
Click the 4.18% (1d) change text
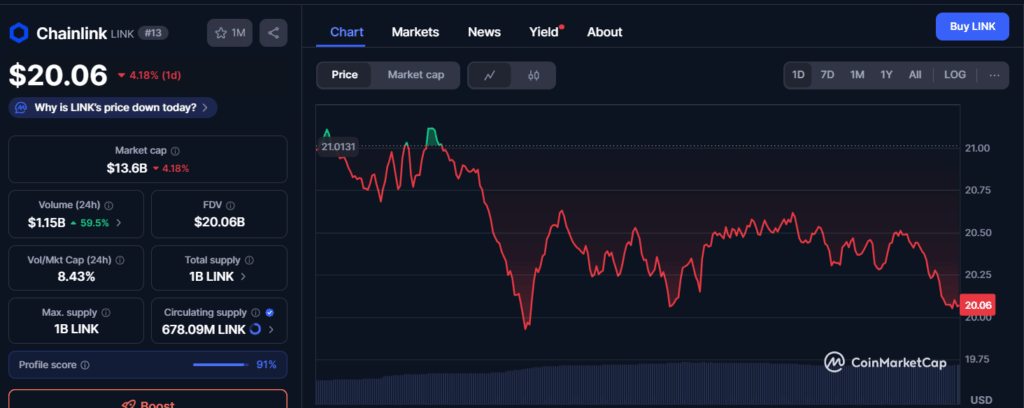155,76
